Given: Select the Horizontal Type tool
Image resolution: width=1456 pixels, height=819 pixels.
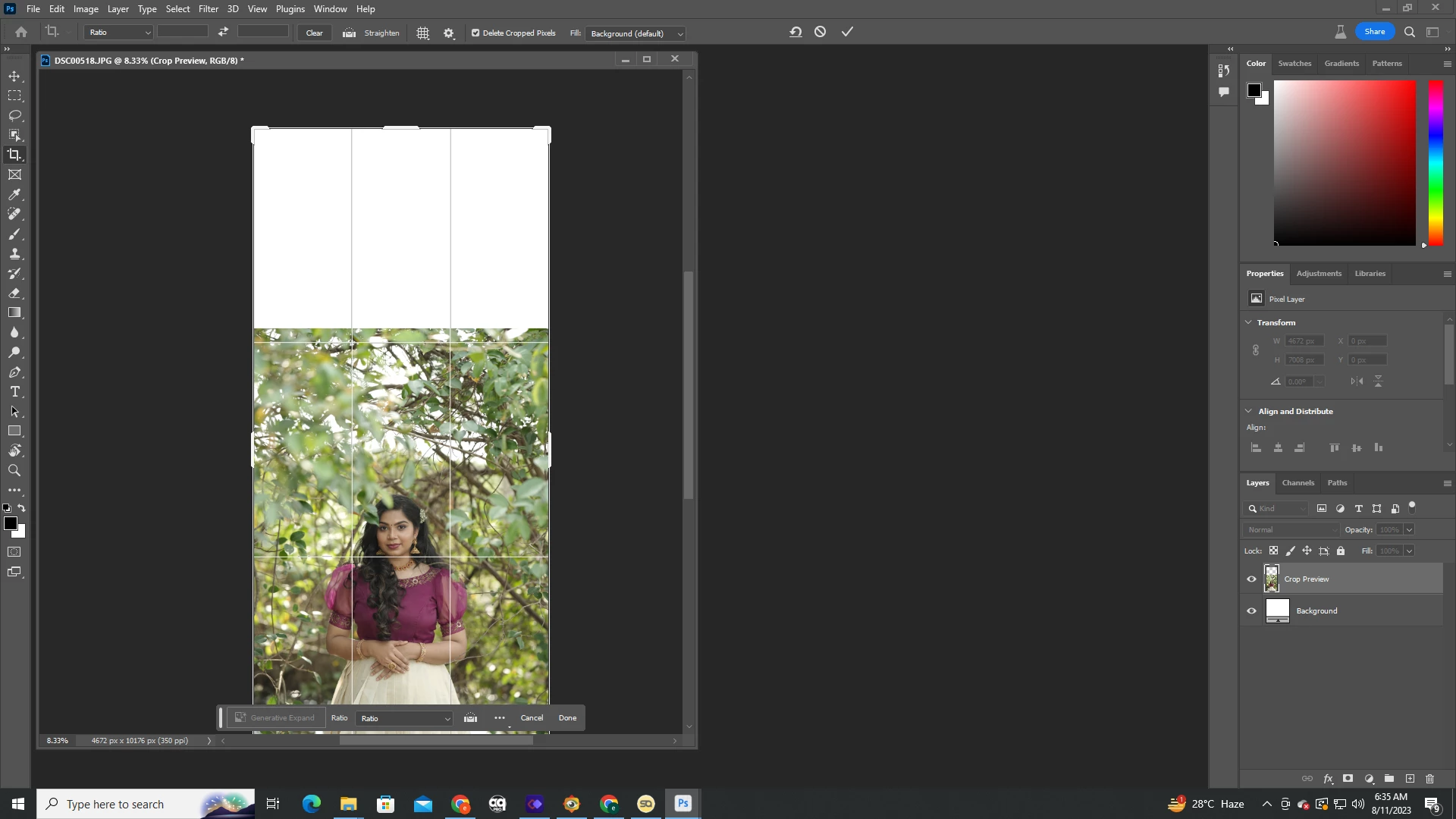Looking at the screenshot, I should coord(14,392).
